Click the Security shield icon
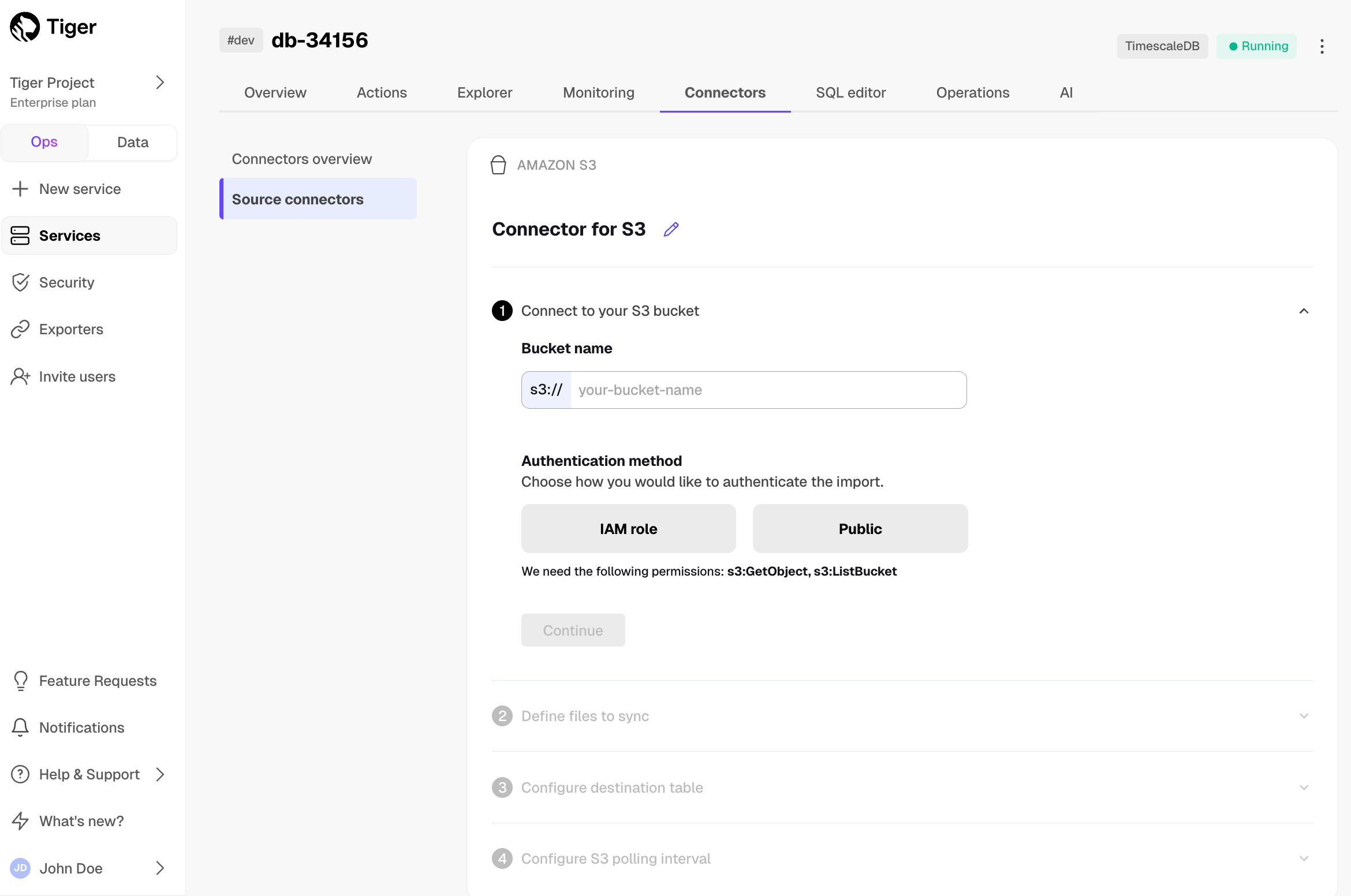This screenshot has width=1351, height=896. pyautogui.click(x=20, y=282)
